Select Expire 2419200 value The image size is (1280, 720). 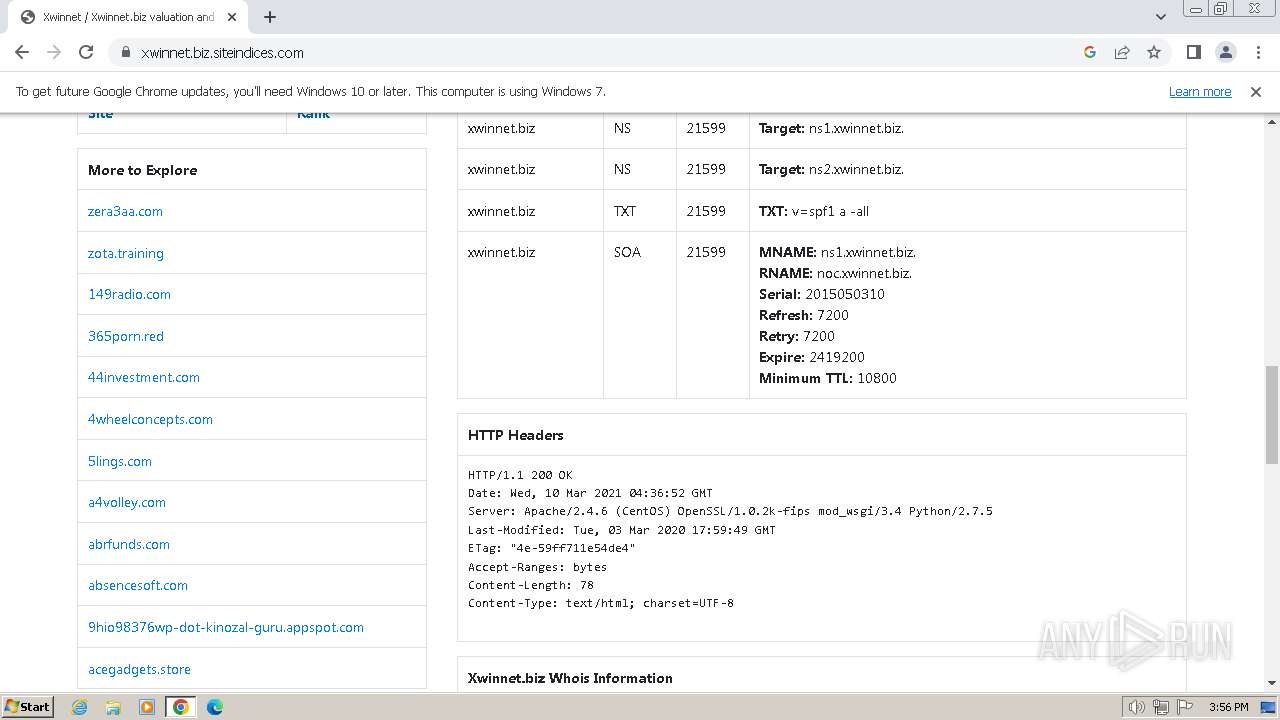(837, 357)
